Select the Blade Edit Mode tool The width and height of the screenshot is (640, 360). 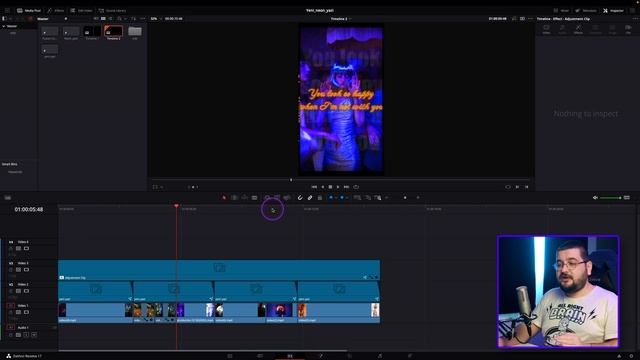click(254, 198)
